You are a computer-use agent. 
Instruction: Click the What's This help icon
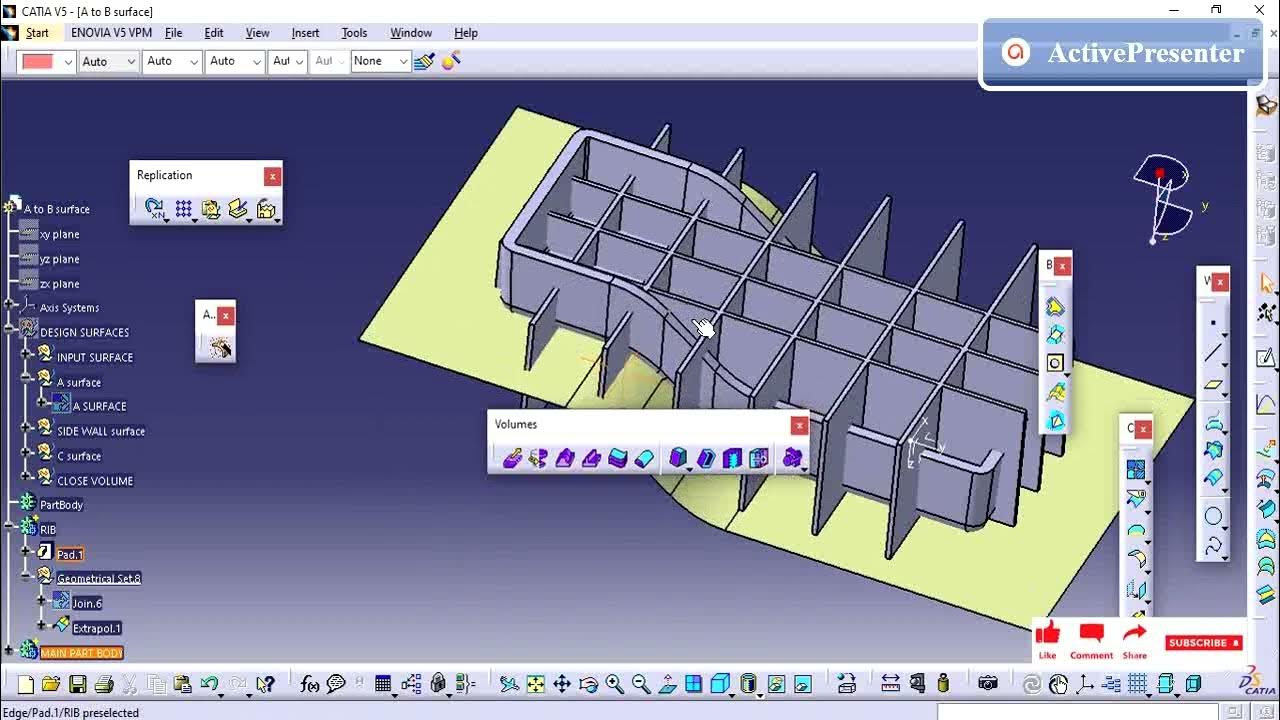click(265, 684)
